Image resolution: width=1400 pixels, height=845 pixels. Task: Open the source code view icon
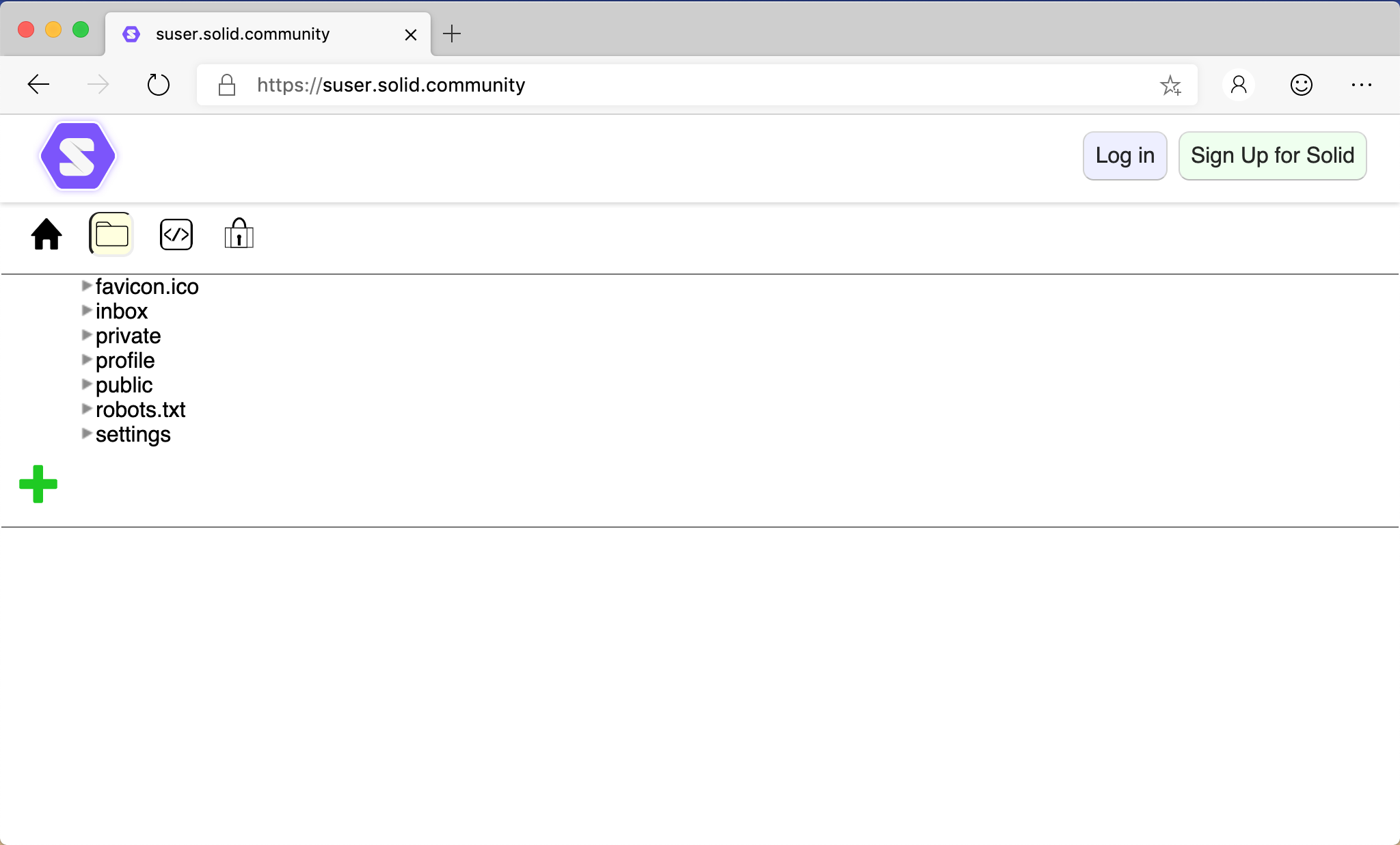[176, 234]
